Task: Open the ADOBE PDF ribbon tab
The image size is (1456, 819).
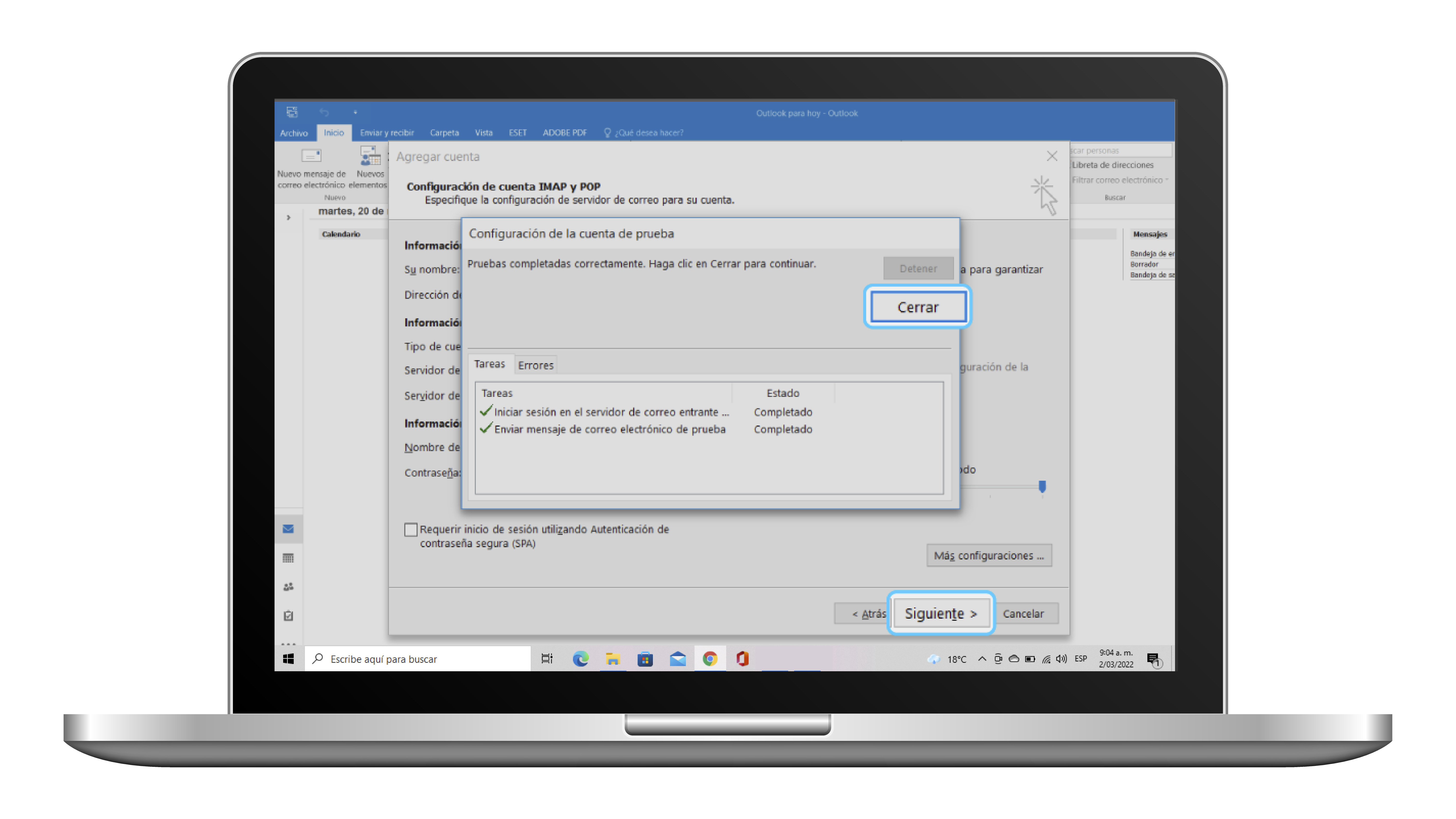Action: (565, 133)
